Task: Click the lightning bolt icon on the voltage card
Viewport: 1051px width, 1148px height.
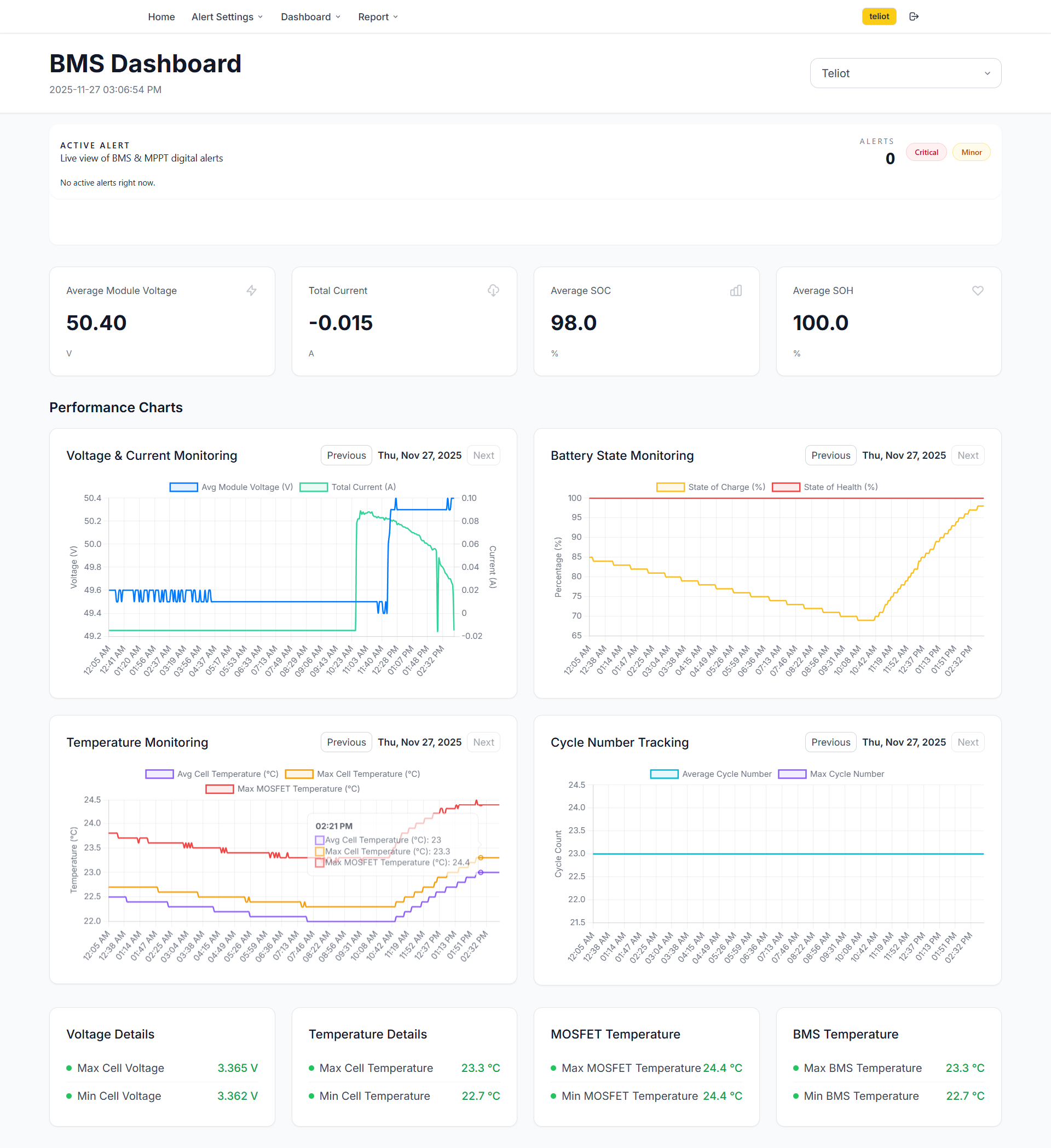Action: tap(251, 290)
